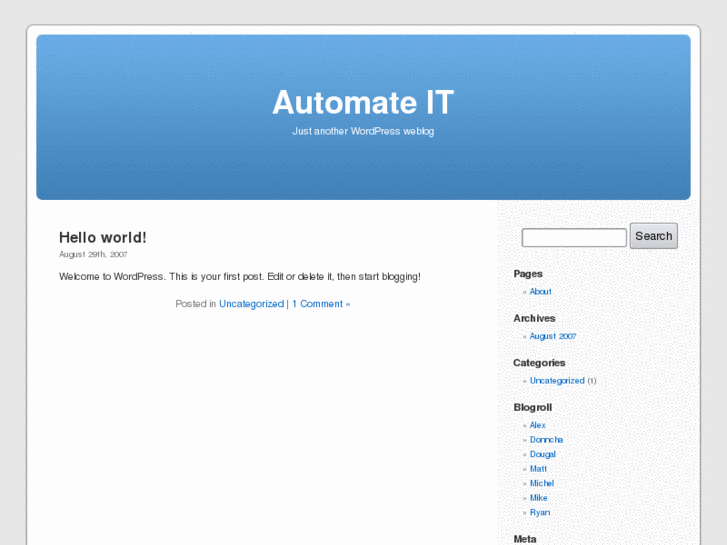The image size is (727, 545).
Task: Click the Search button
Action: click(654, 236)
